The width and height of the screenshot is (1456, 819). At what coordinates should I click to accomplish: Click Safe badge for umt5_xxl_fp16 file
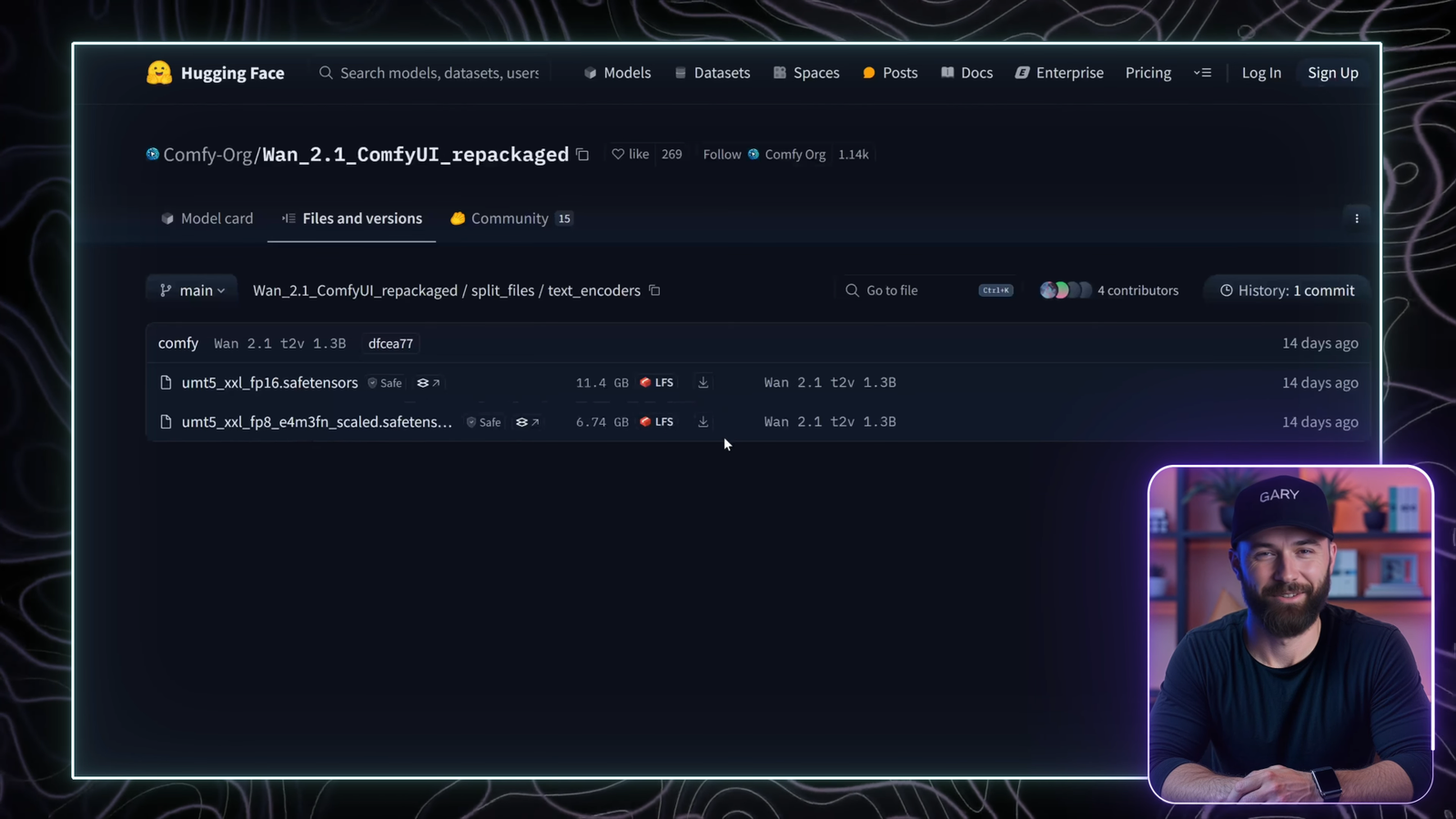coord(385,383)
